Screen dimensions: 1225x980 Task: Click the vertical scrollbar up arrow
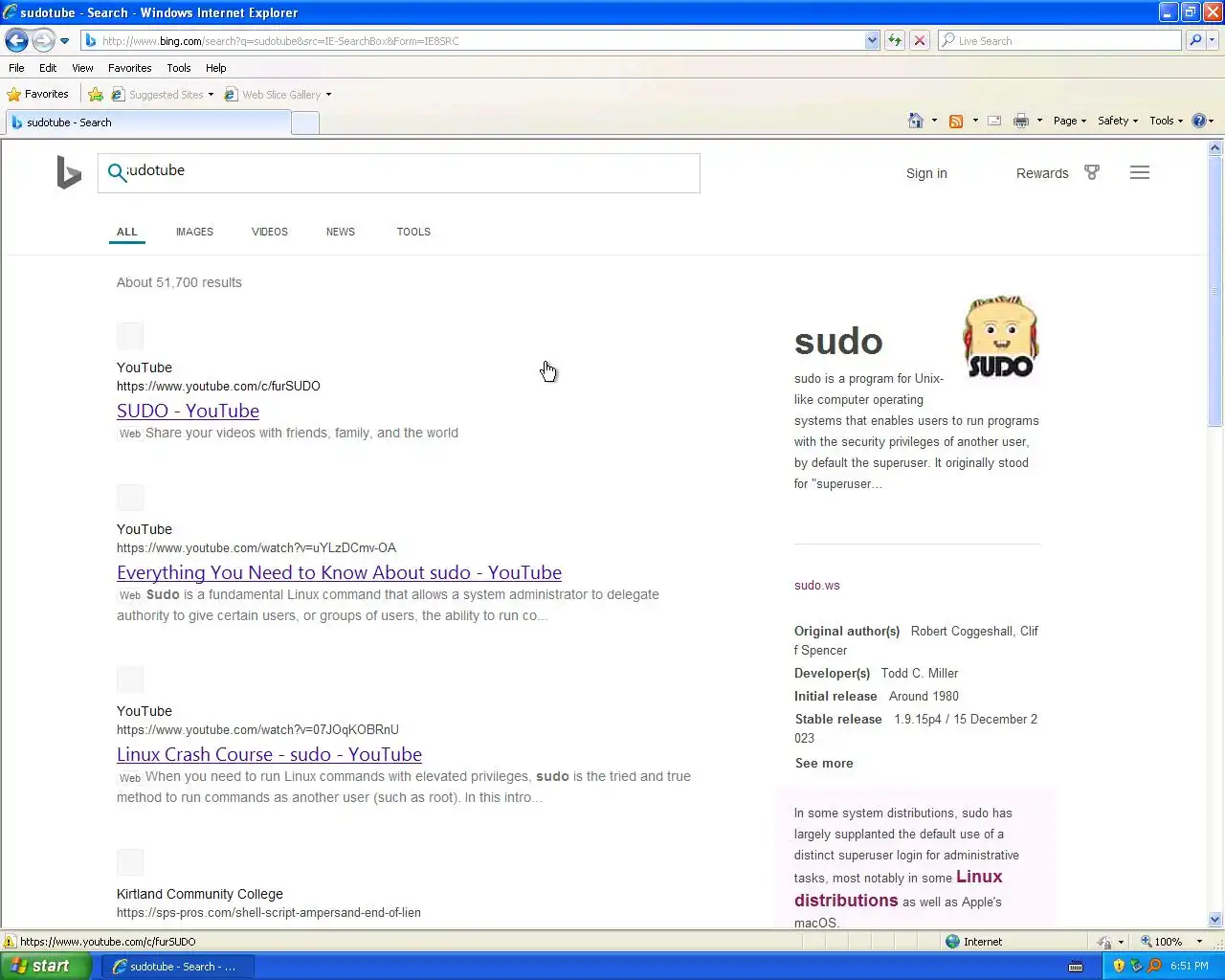point(1215,148)
